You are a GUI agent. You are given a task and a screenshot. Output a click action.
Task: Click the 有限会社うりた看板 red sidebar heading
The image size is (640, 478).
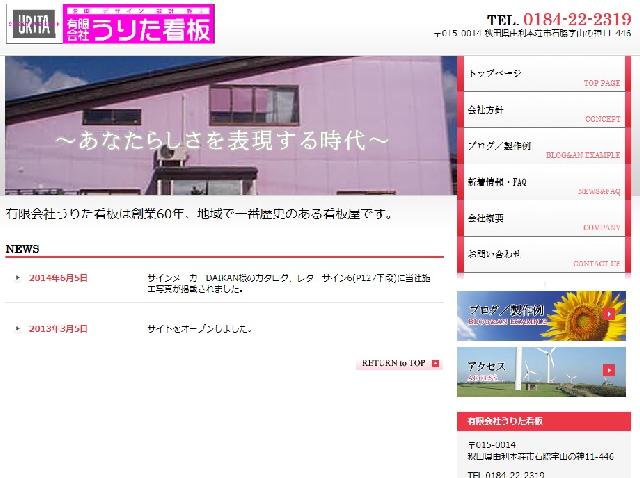click(x=544, y=421)
